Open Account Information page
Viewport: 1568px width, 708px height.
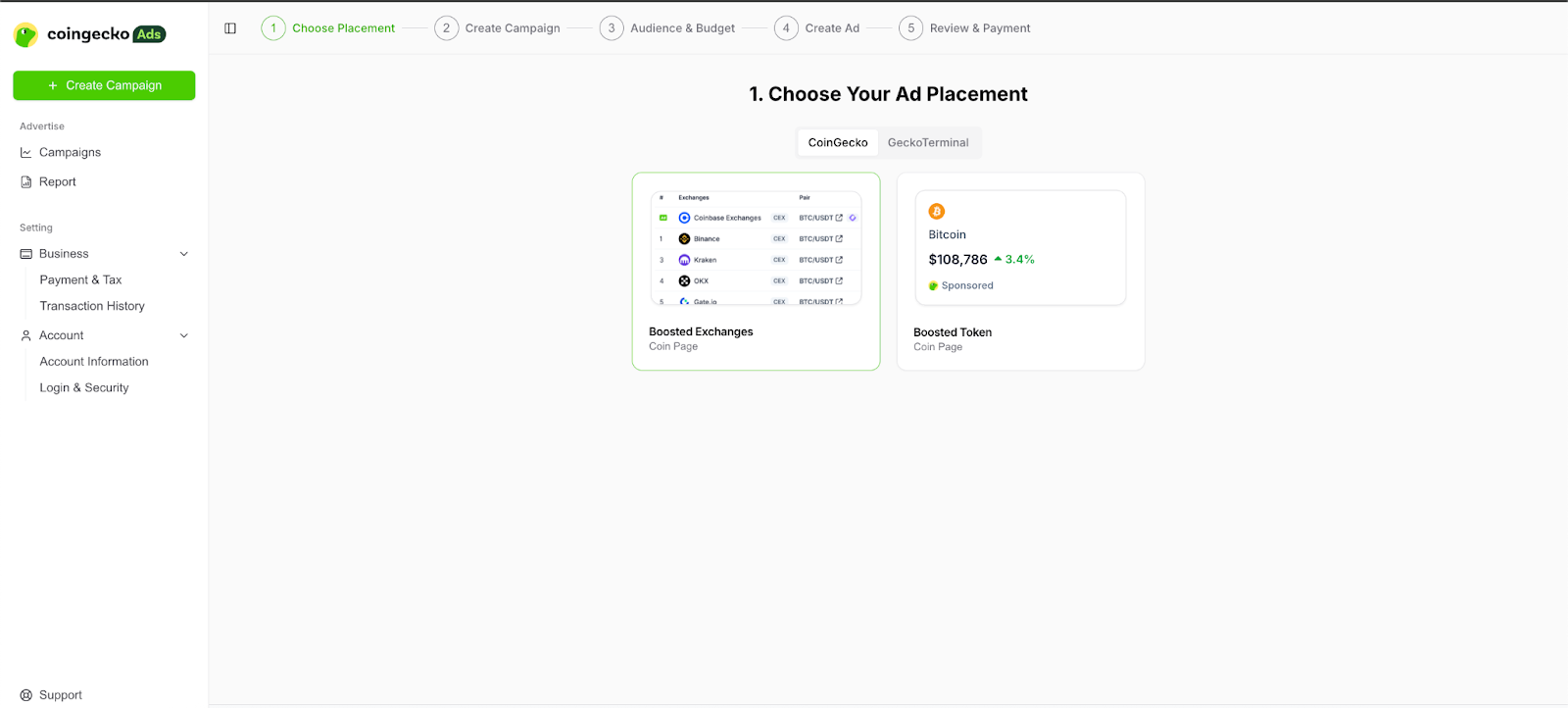[x=94, y=362]
